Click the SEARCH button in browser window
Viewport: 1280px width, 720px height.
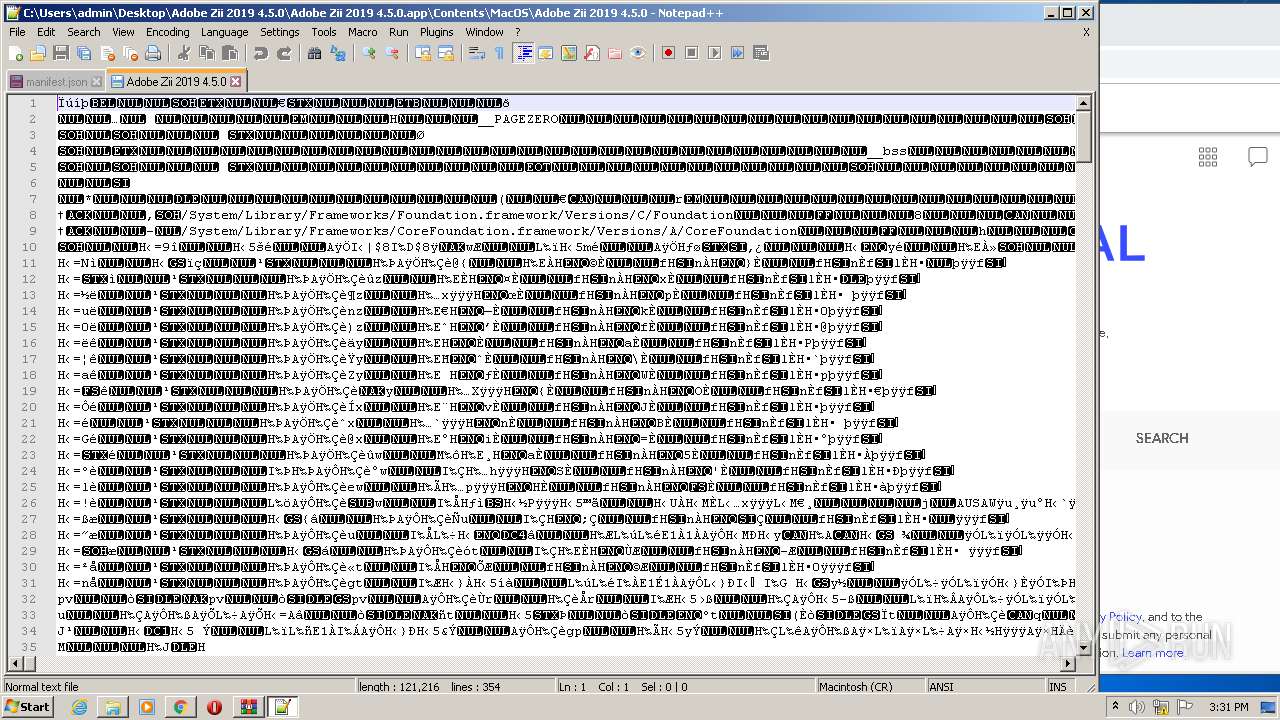[1162, 438]
